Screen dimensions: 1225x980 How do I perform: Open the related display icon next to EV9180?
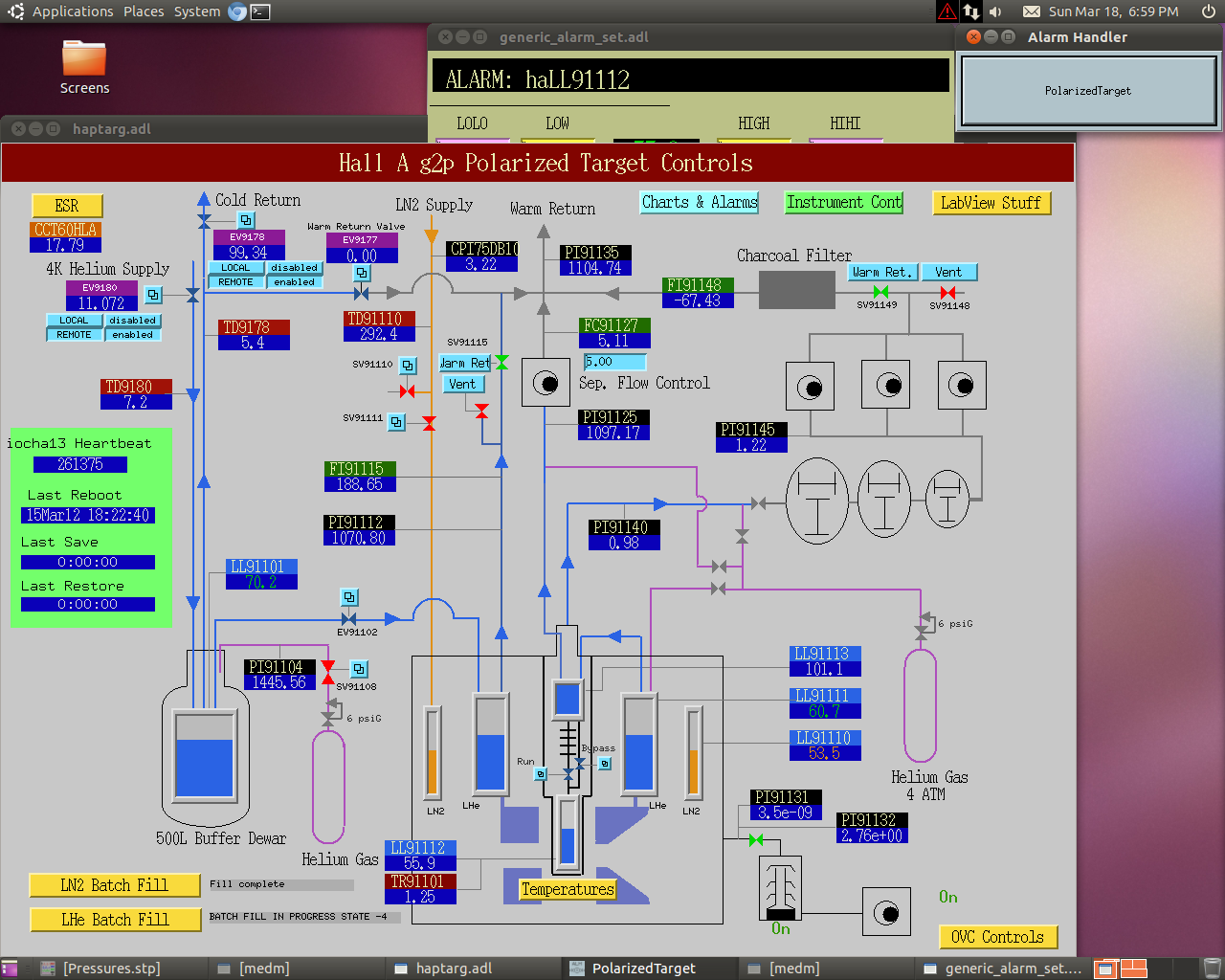pos(153,295)
